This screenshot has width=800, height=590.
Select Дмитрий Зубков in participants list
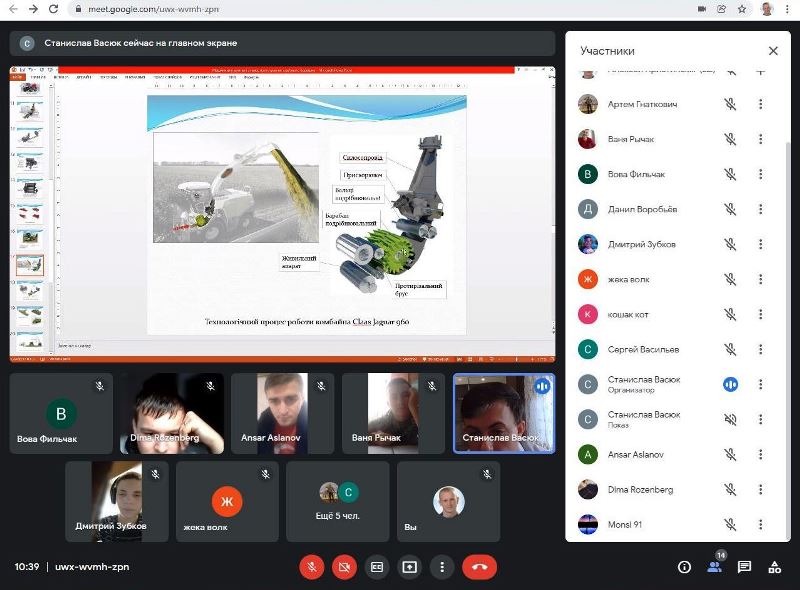pyautogui.click(x=641, y=244)
